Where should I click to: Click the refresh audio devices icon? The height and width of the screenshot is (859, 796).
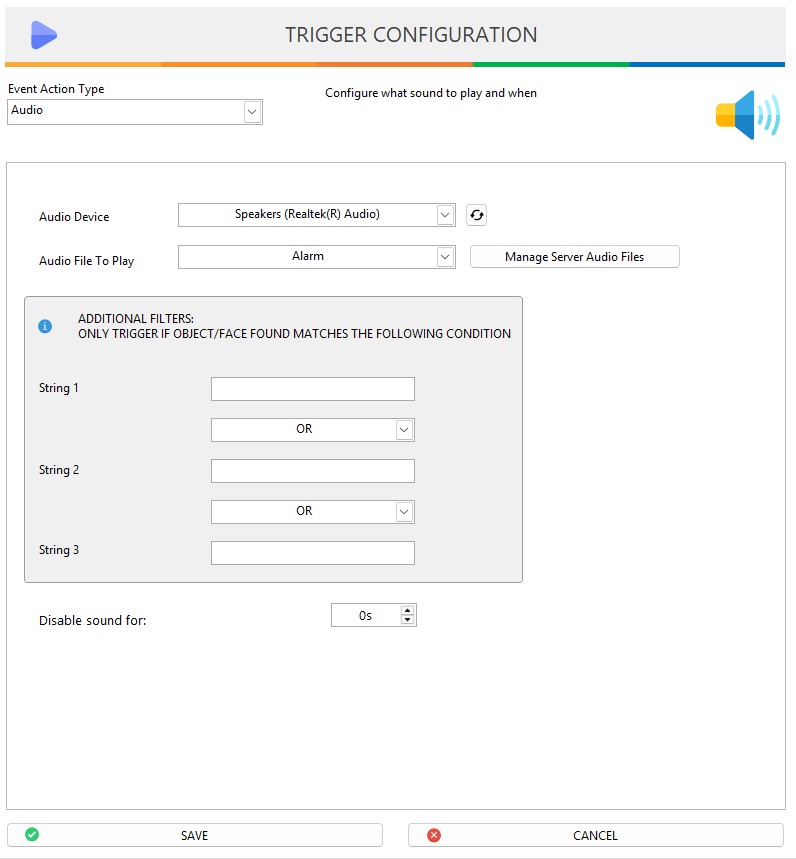click(476, 215)
